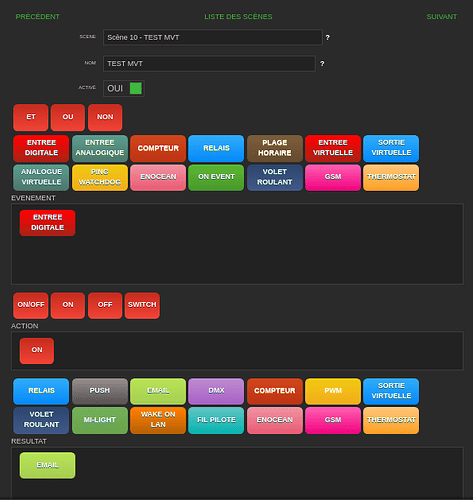Select the PLAGE HORAIRE event block
Image resolution: width=473 pixels, height=500 pixels.
(x=275, y=148)
